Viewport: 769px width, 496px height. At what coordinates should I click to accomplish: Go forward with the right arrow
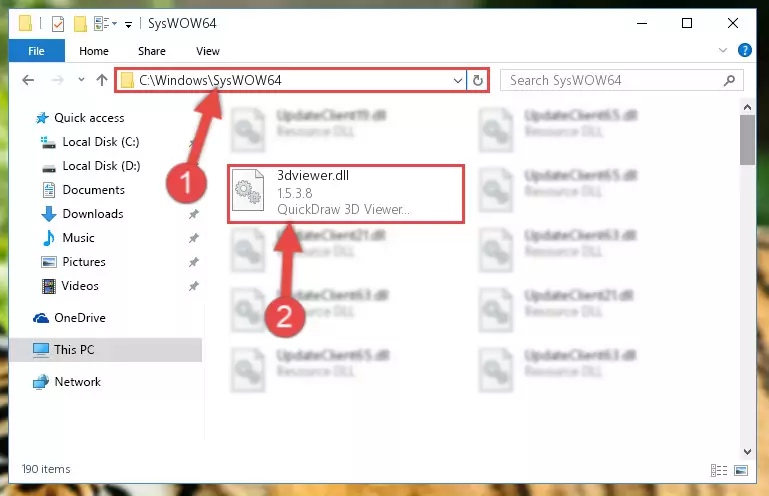coord(57,80)
